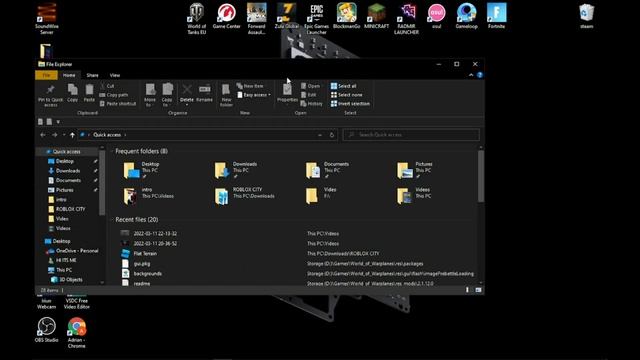Click the Paste ribbon icon
640x360 pixels.
coord(89,93)
